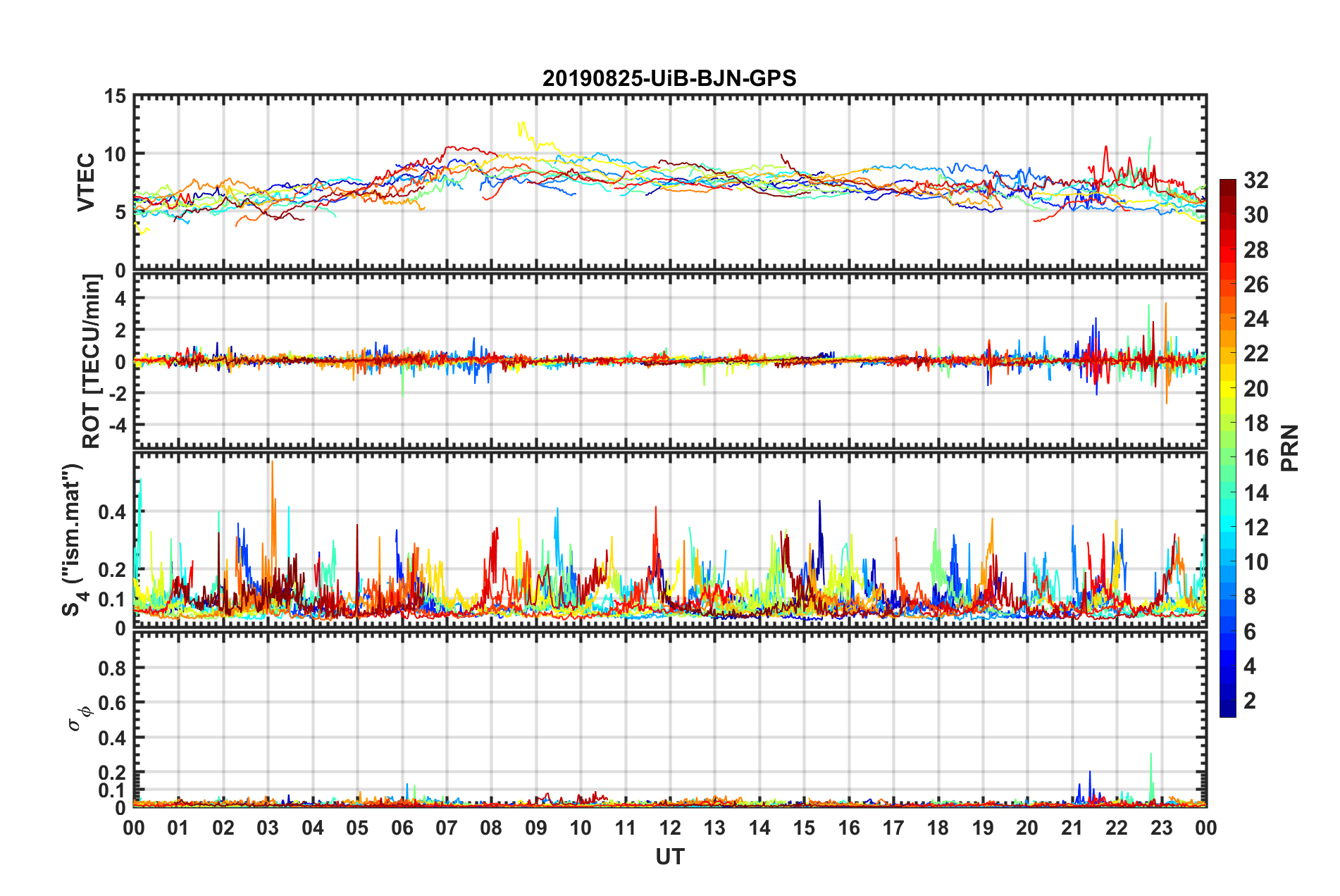Click the plot title 20190825-UiB-BJN-GPS
Image resolution: width=1340 pixels, height=896 pixels.
(669, 78)
